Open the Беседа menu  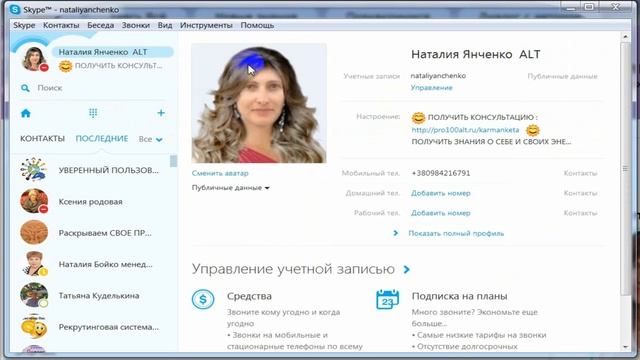100,25
